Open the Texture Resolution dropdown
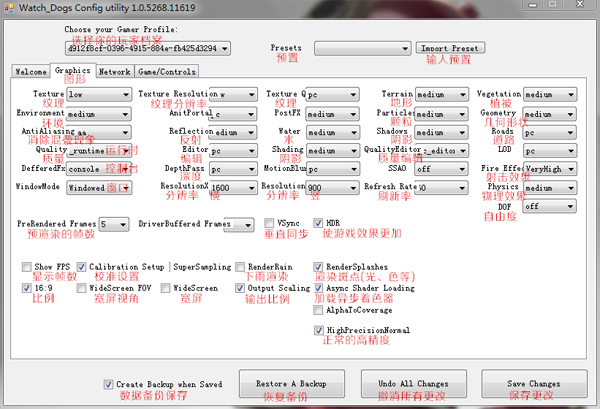Image resolution: width=600 pixels, height=409 pixels. pyautogui.click(x=233, y=94)
